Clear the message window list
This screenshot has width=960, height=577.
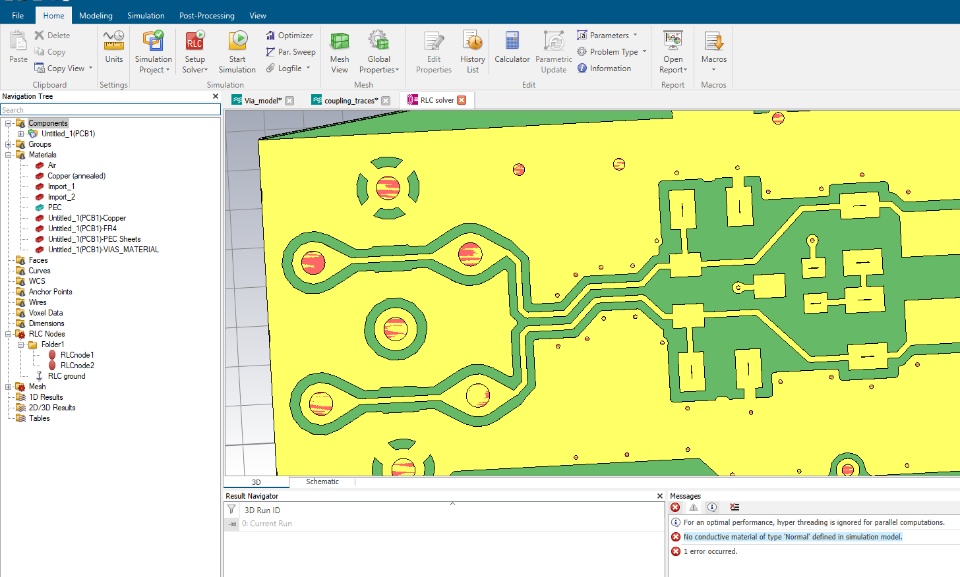[735, 507]
